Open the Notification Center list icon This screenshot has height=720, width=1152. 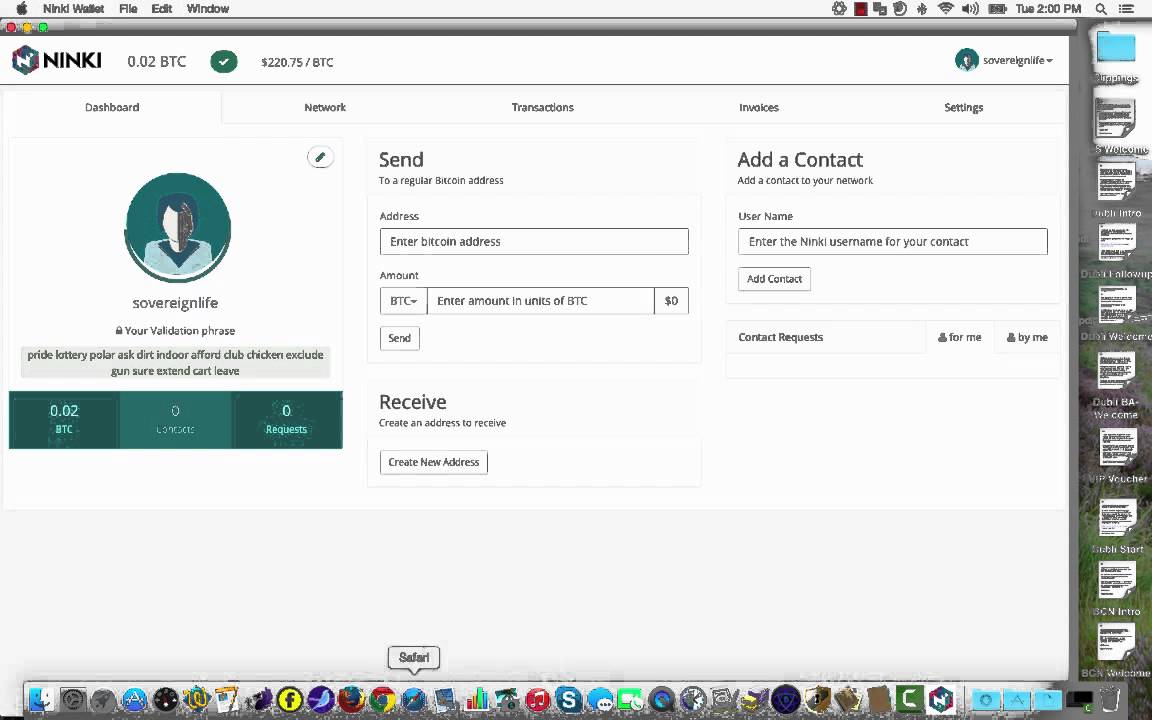pyautogui.click(x=1127, y=9)
